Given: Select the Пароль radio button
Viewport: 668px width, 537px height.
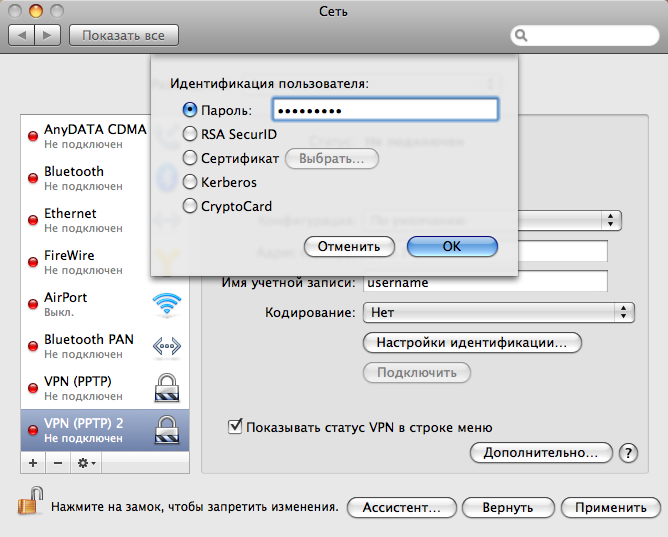Looking at the screenshot, I should point(190,110).
